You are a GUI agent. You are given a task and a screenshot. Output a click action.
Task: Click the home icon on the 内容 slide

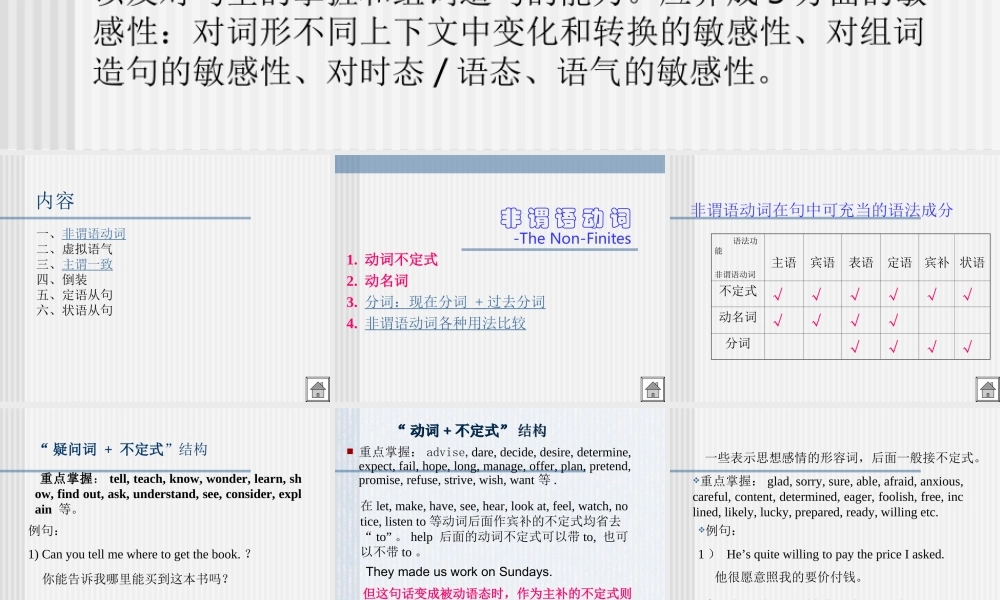coord(318,389)
